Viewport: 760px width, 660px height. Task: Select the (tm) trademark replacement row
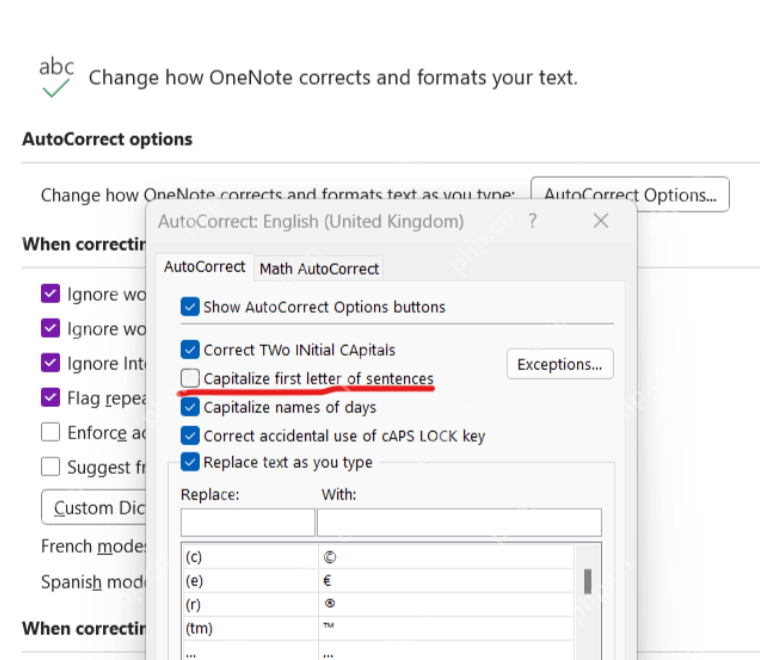pos(378,628)
